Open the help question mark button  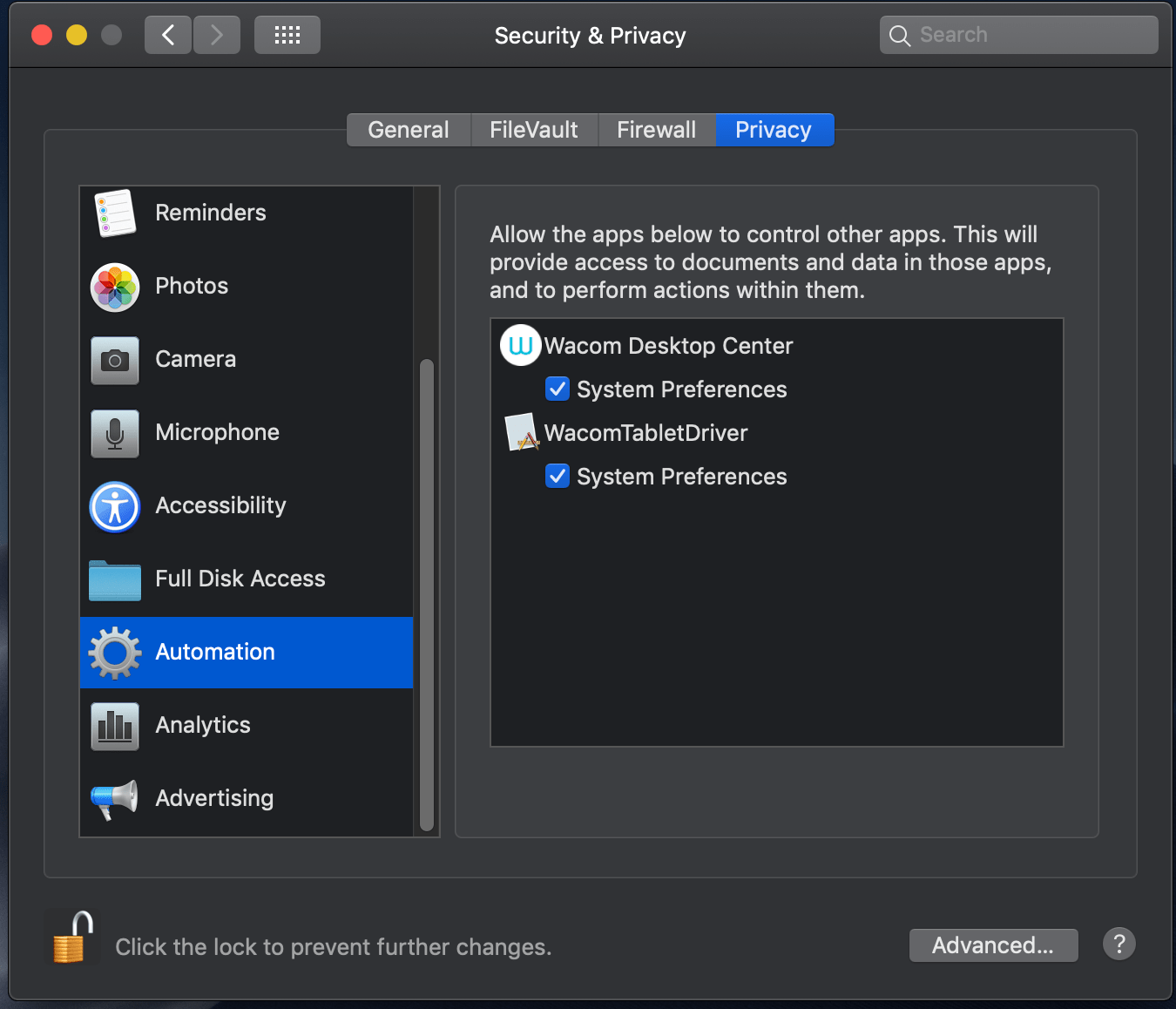pyautogui.click(x=1119, y=944)
